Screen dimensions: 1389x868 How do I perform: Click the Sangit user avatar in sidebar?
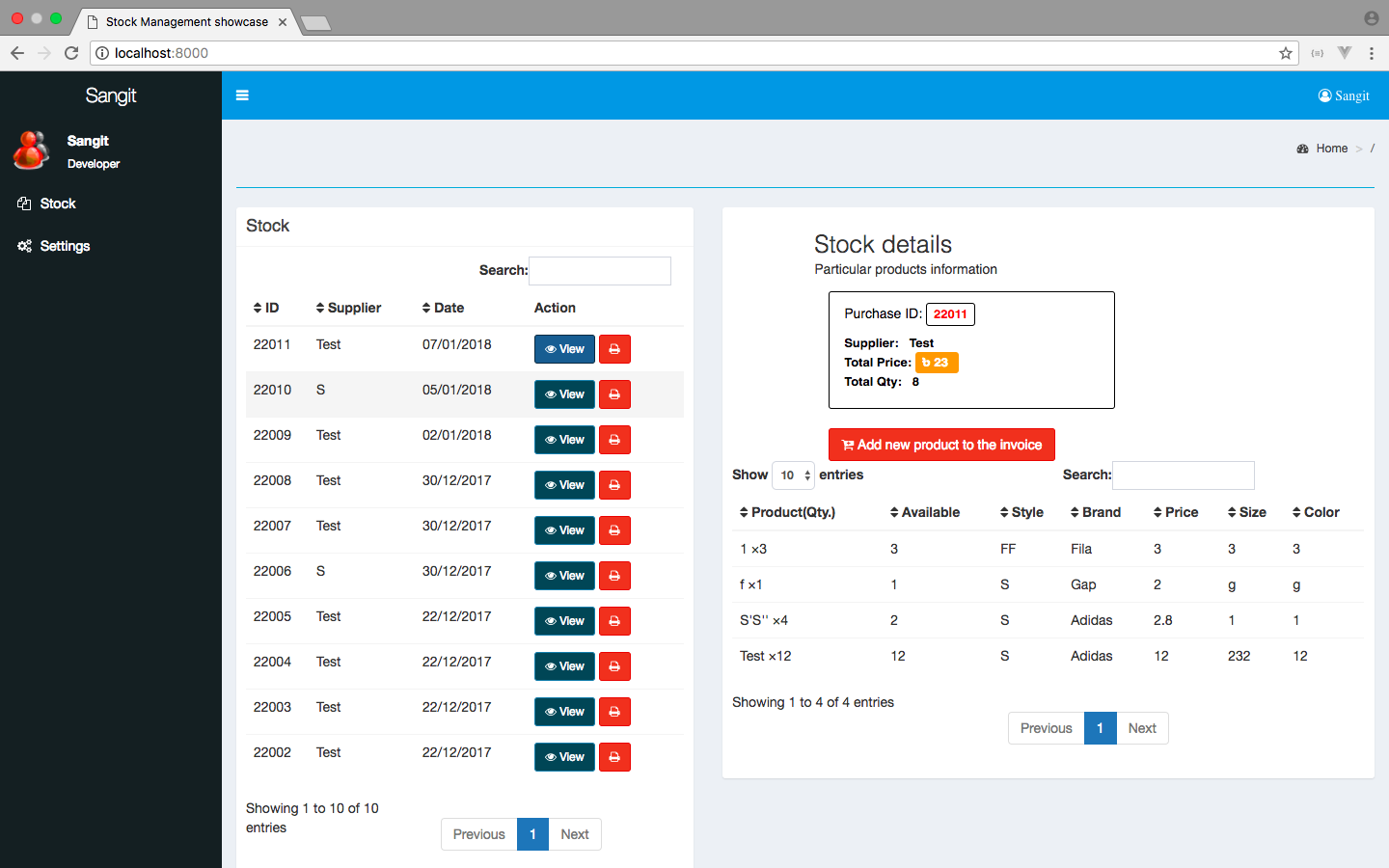31,151
